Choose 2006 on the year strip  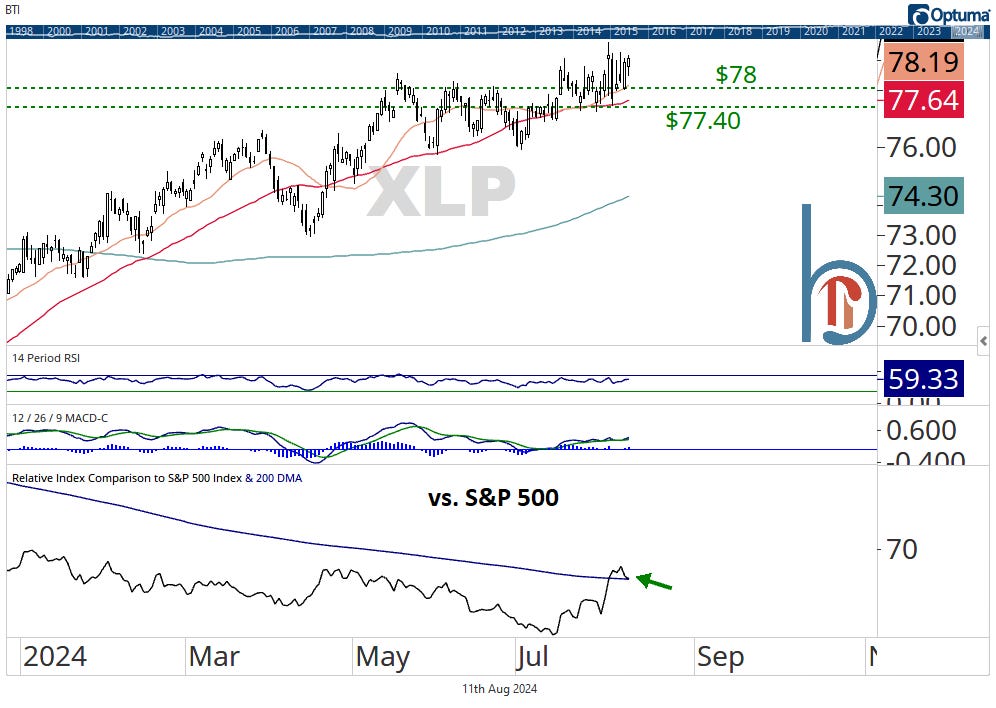coord(287,31)
